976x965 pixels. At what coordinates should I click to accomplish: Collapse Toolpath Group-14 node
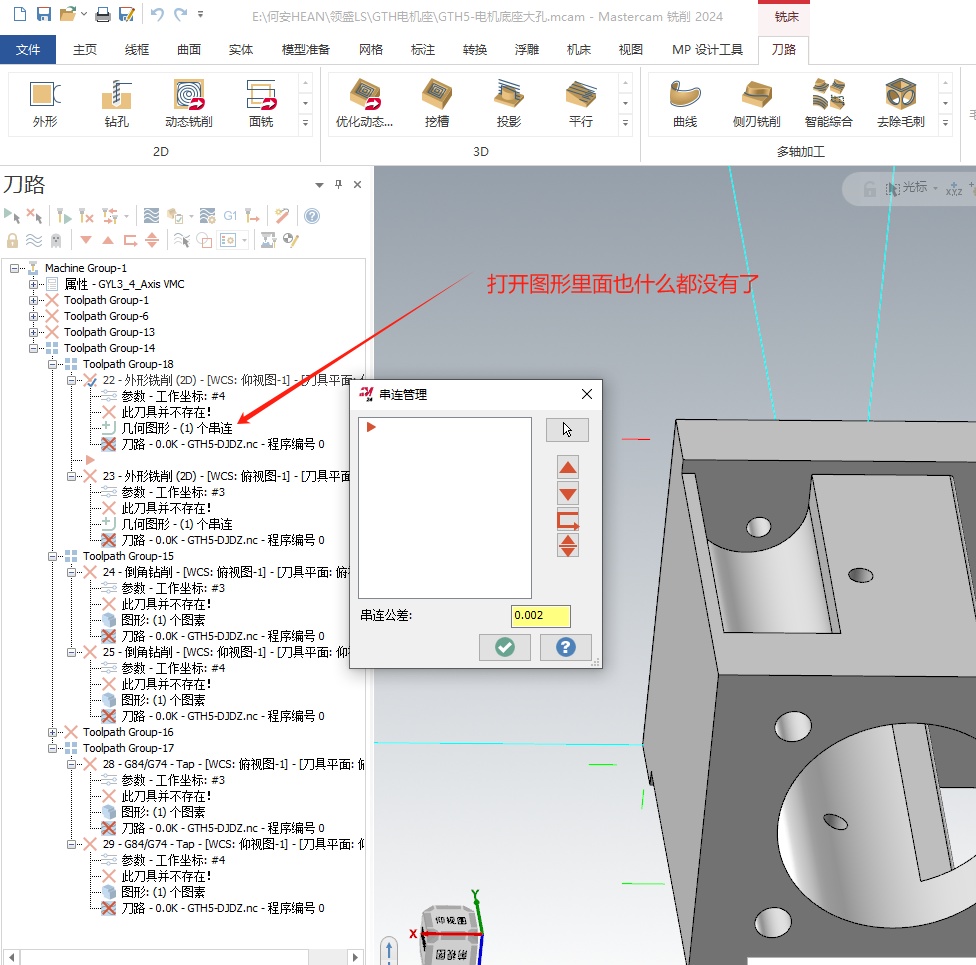coord(33,348)
